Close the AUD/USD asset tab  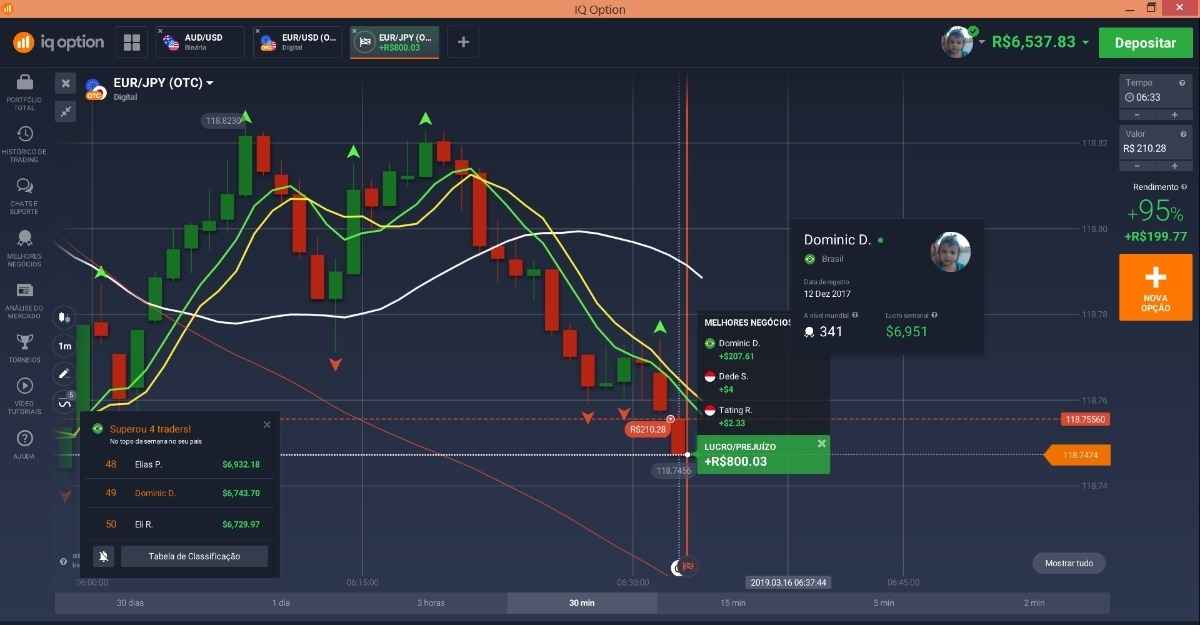[160, 31]
